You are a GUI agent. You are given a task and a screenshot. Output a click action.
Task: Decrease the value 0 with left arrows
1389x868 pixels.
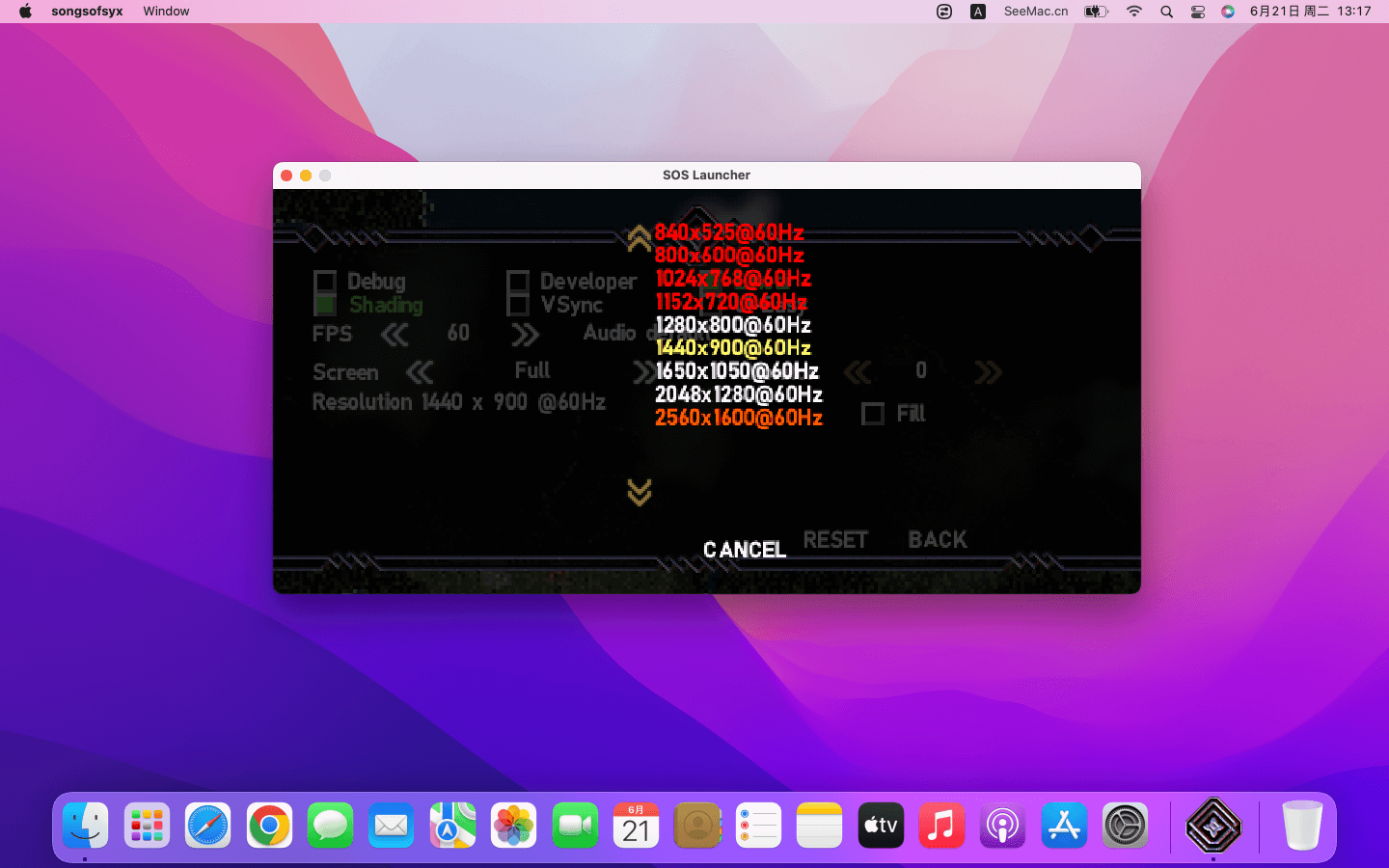[x=858, y=372]
